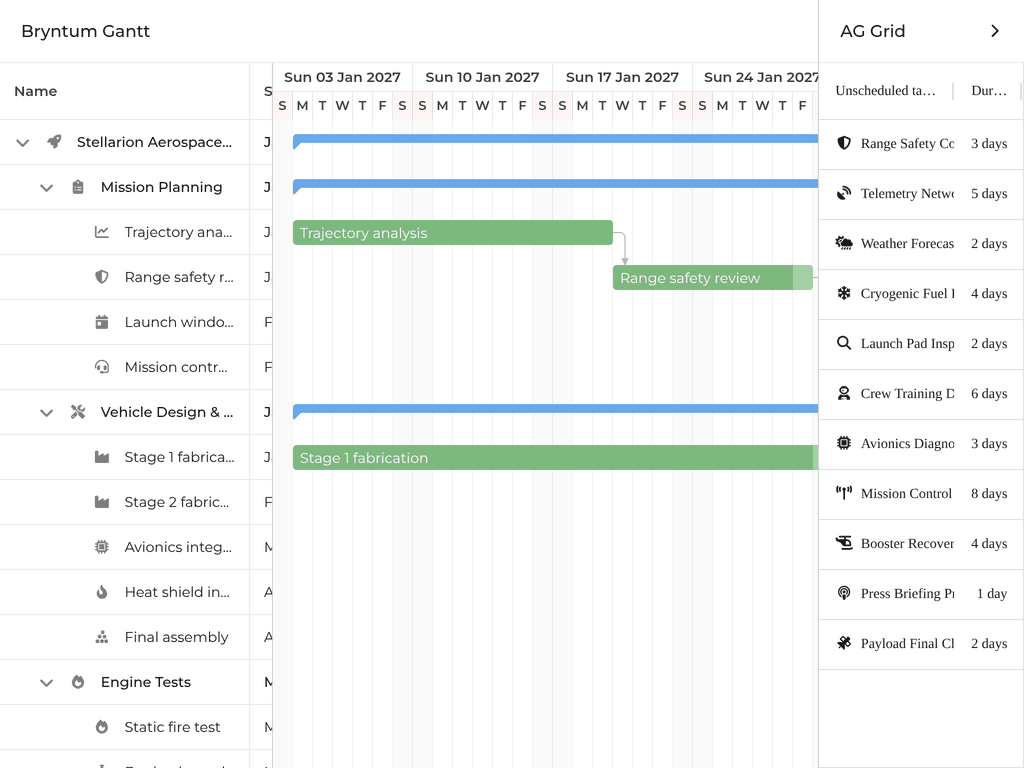The width and height of the screenshot is (1024, 768).
Task: Sort by the Name column header
Action: (125, 91)
